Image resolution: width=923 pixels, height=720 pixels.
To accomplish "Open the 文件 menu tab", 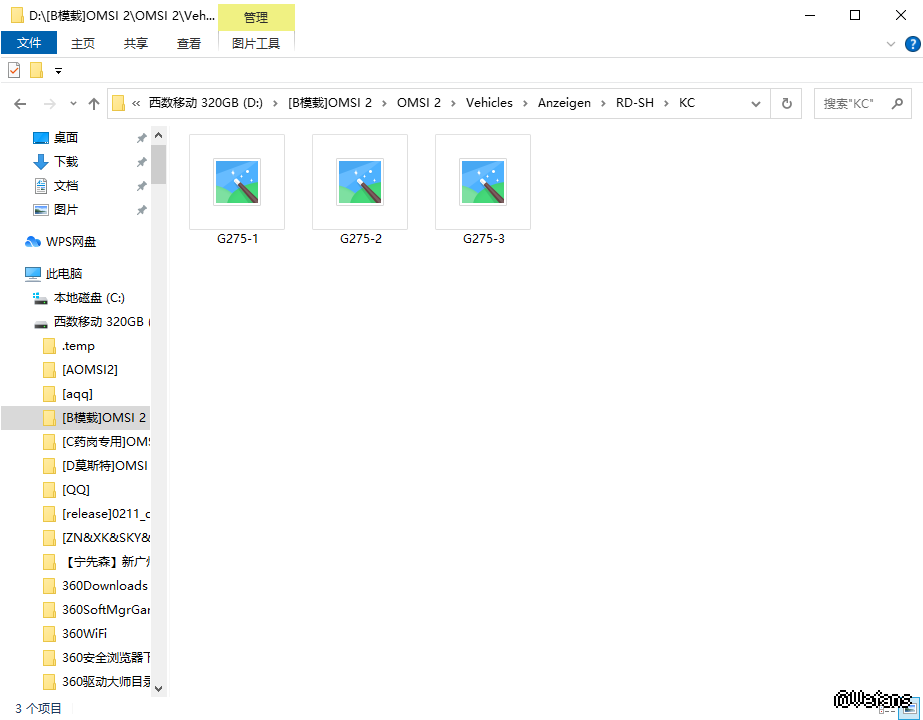I will (x=29, y=43).
